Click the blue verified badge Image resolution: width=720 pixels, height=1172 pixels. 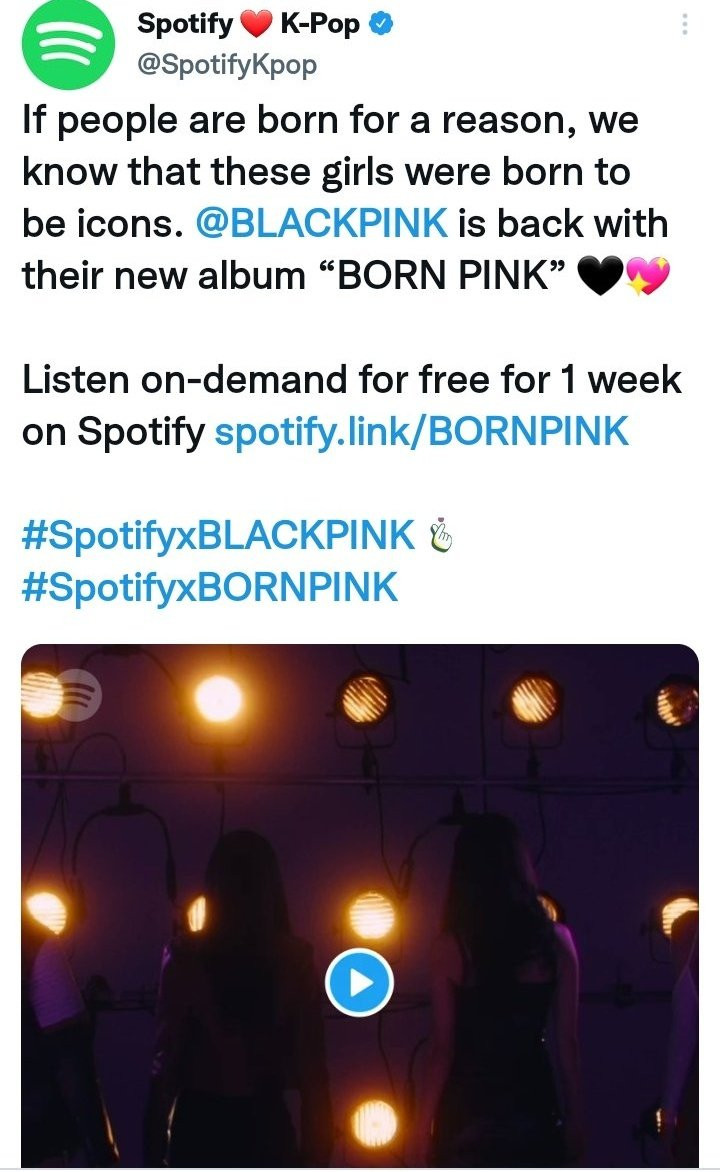click(x=381, y=24)
